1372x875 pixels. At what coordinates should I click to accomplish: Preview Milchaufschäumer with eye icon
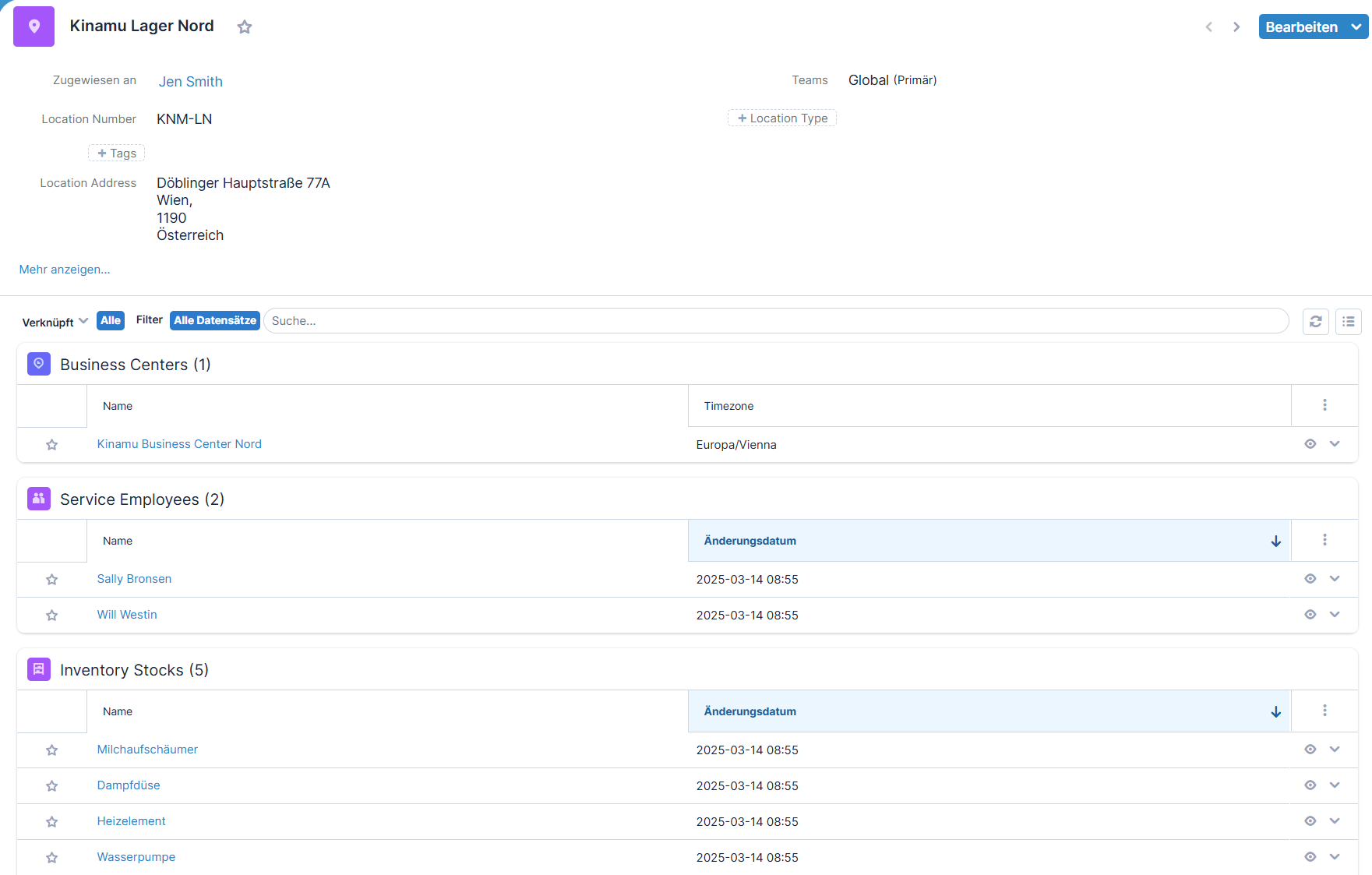(1310, 750)
